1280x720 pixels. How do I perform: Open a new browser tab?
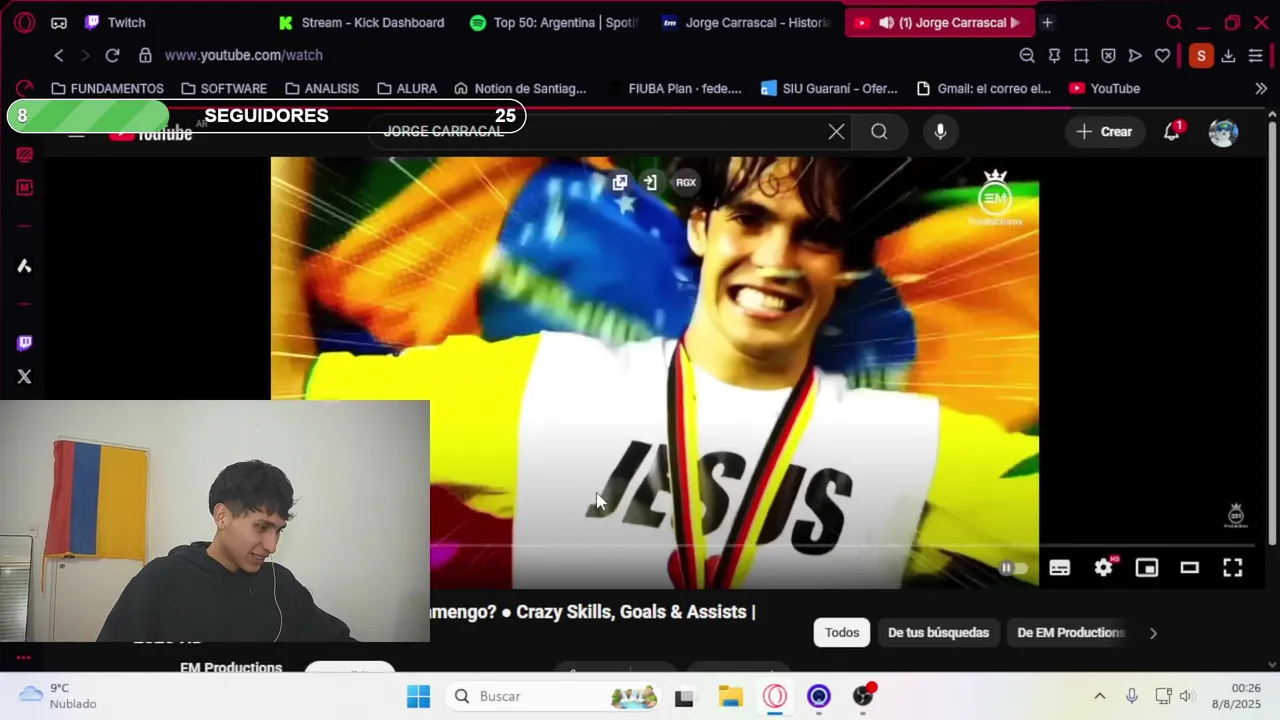tap(1047, 23)
